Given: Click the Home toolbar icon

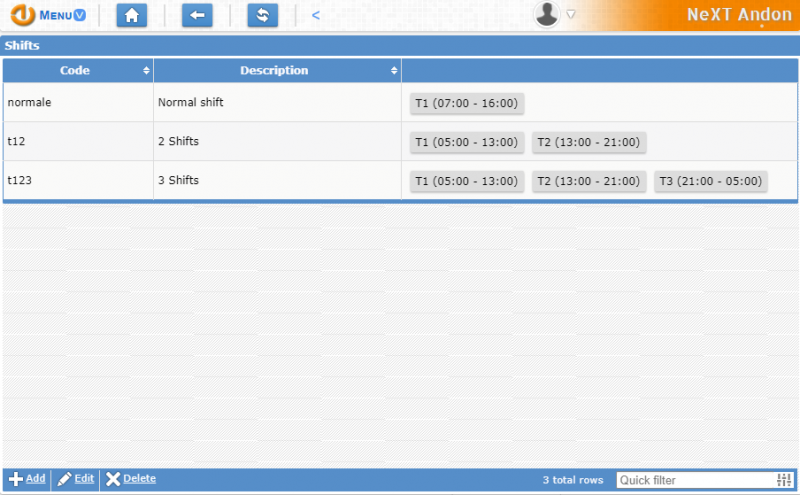Looking at the screenshot, I should tap(131, 15).
